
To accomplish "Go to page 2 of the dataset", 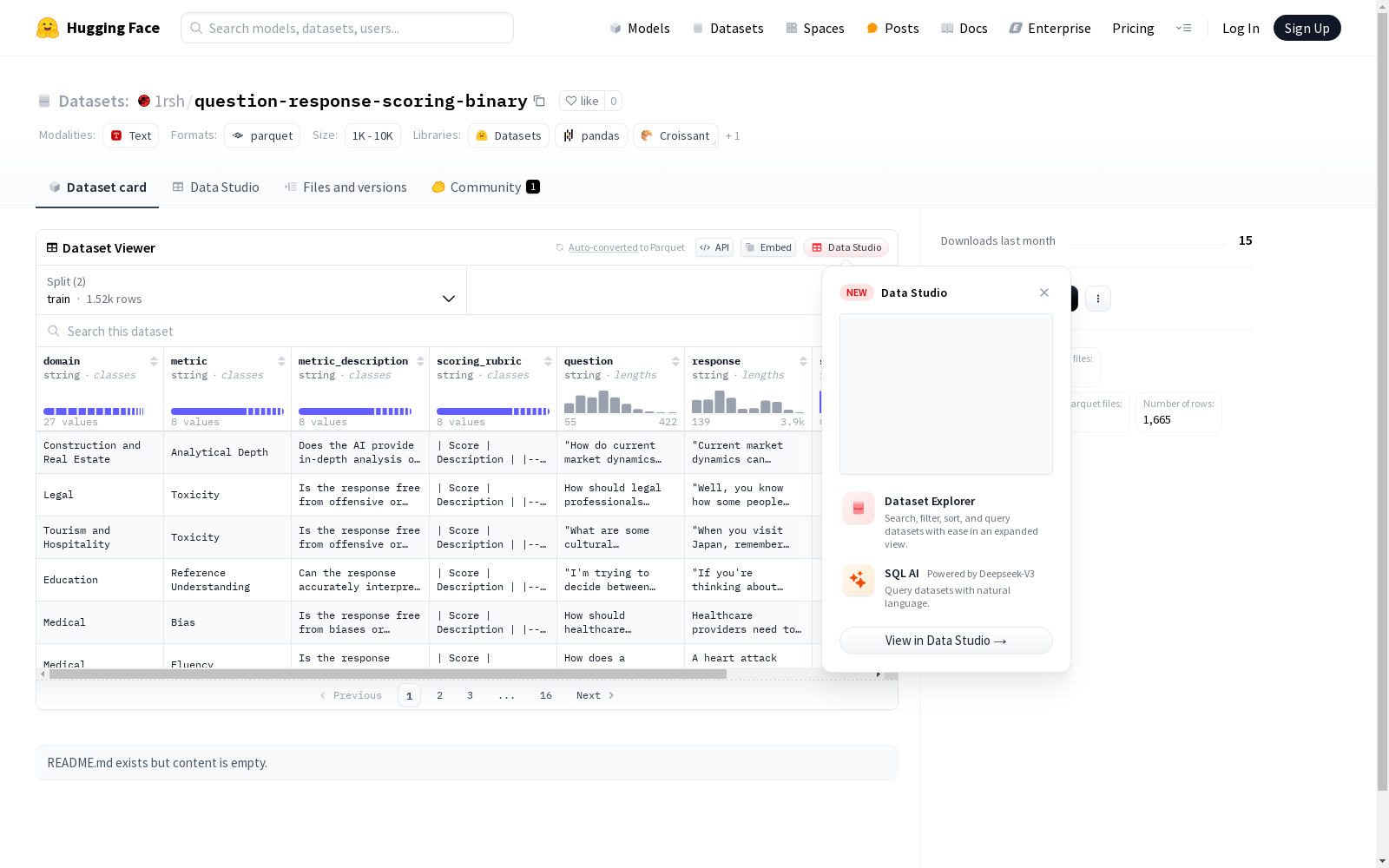I will (440, 695).
